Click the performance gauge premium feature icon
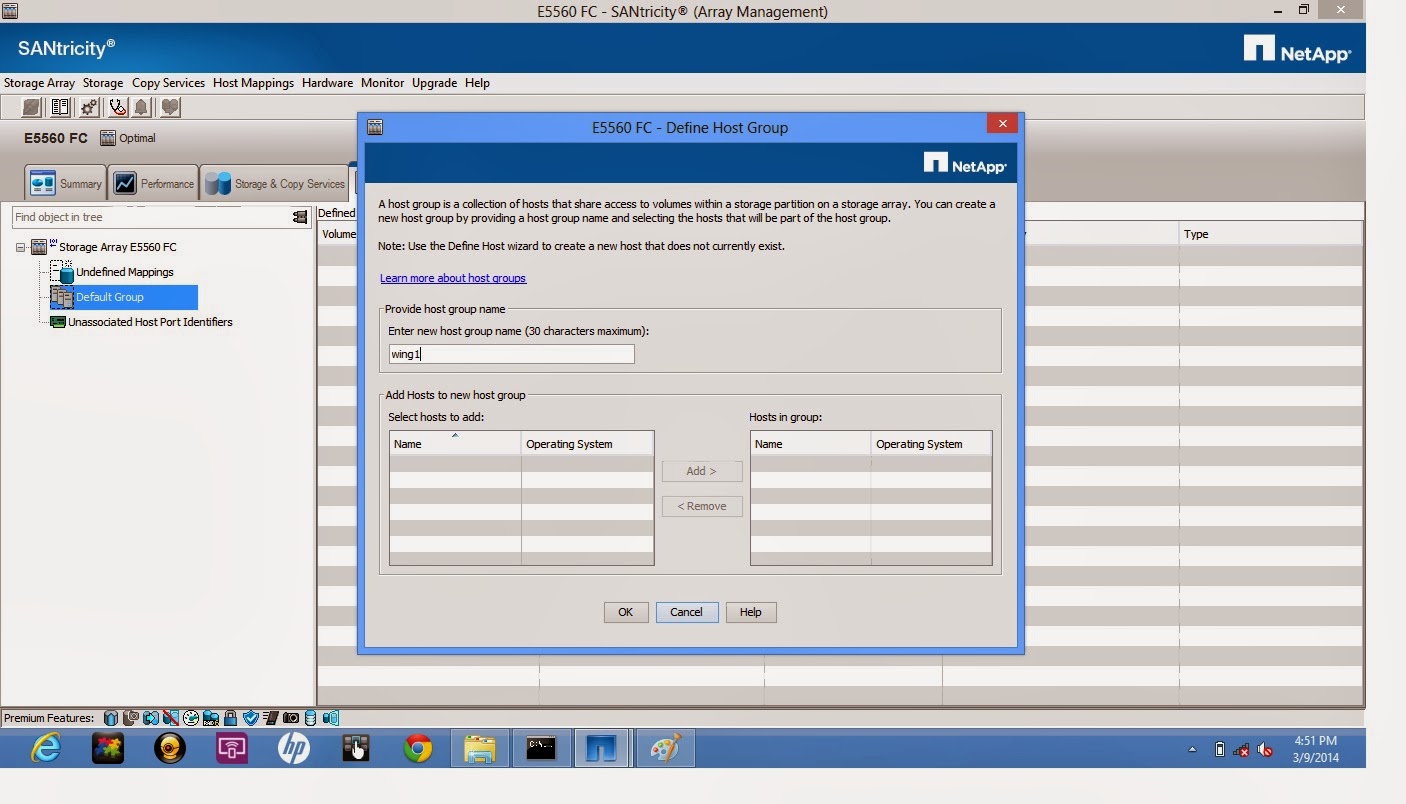This screenshot has height=804, width=1406. tap(190, 717)
